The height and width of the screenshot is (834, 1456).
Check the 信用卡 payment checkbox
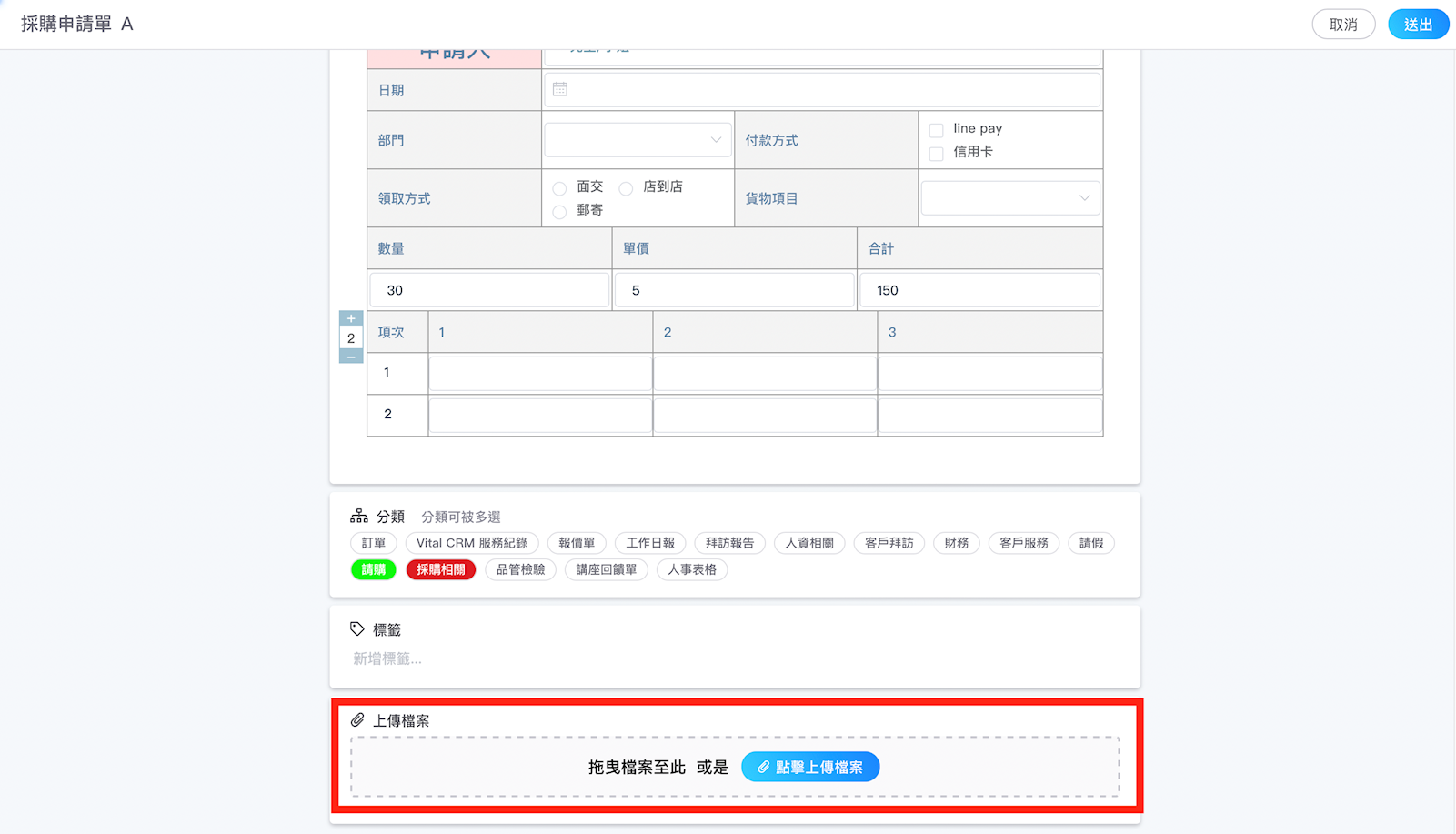[936, 154]
